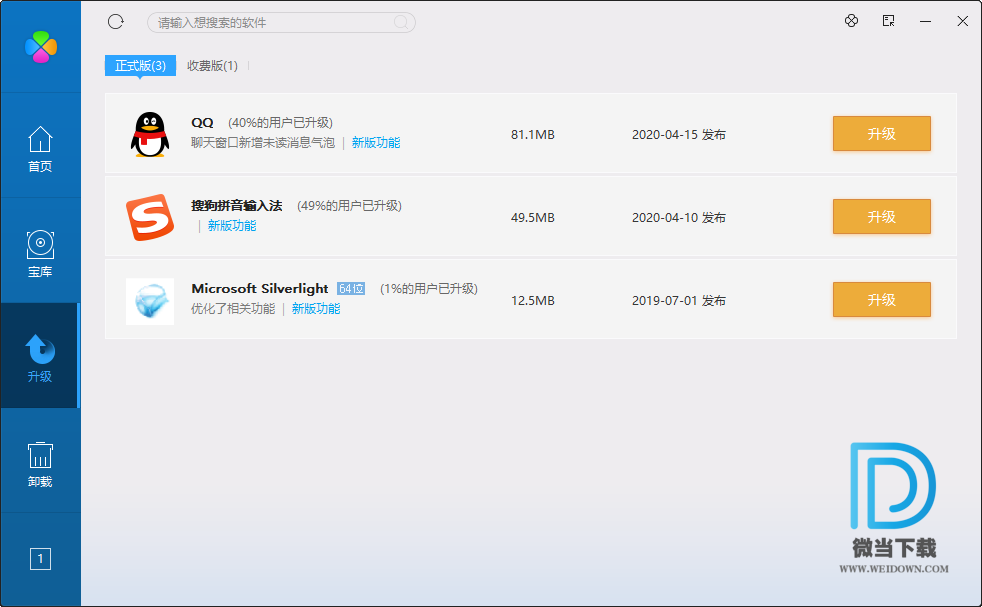The image size is (982, 607).
Task: Click the 64位 badge next to Silverlight
Action: [351, 289]
